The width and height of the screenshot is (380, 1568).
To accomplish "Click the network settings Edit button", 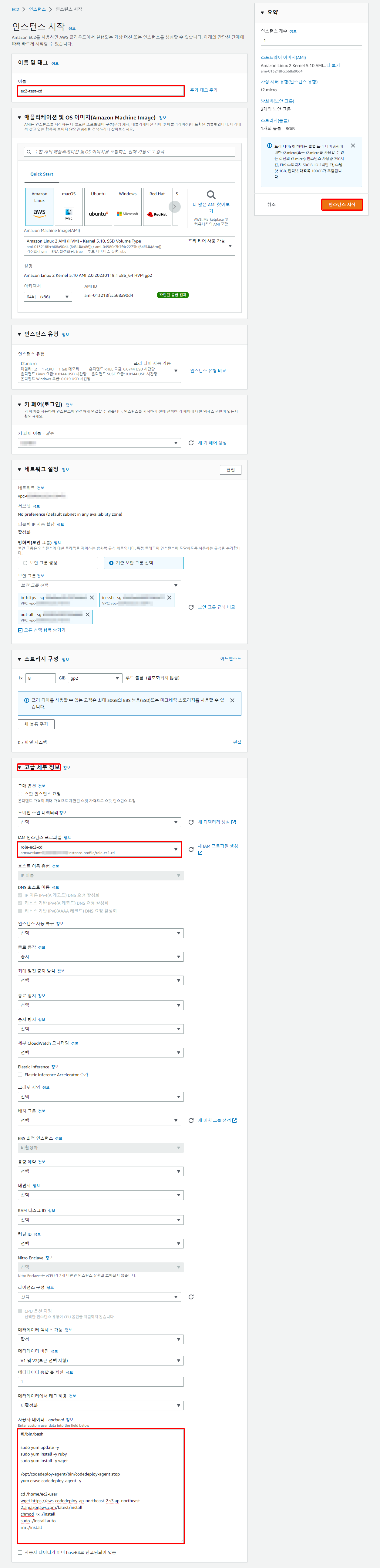I will [x=230, y=469].
